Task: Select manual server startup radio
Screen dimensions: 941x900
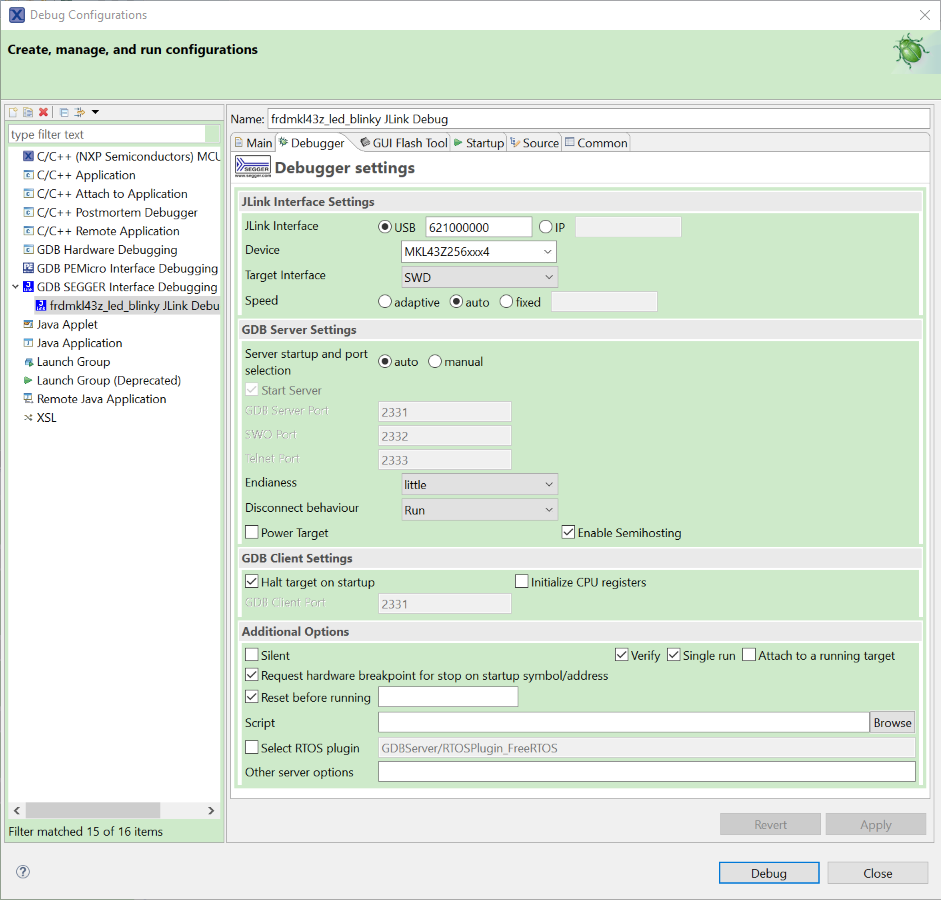Action: [x=435, y=361]
